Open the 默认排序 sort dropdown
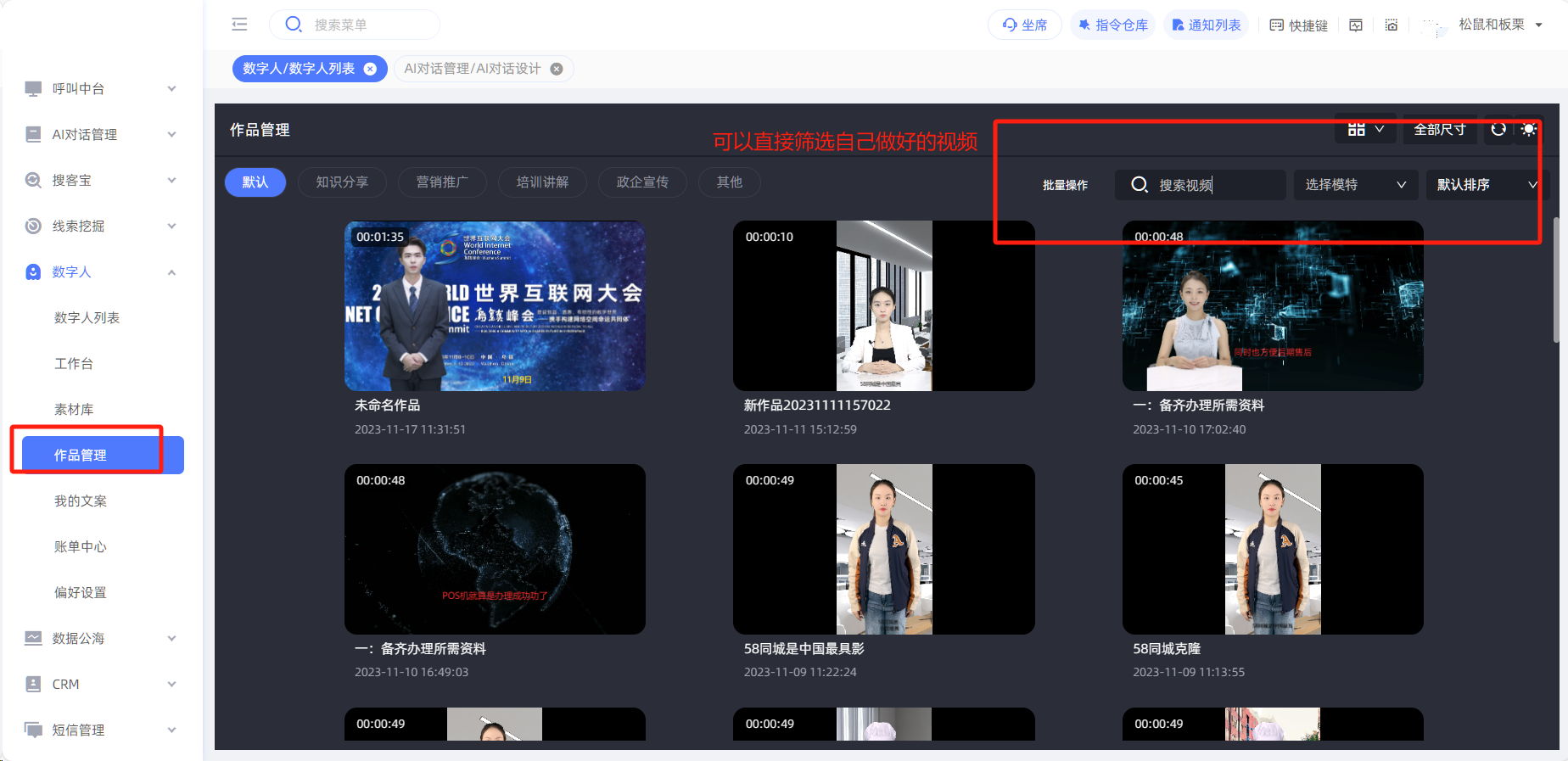 1487,185
